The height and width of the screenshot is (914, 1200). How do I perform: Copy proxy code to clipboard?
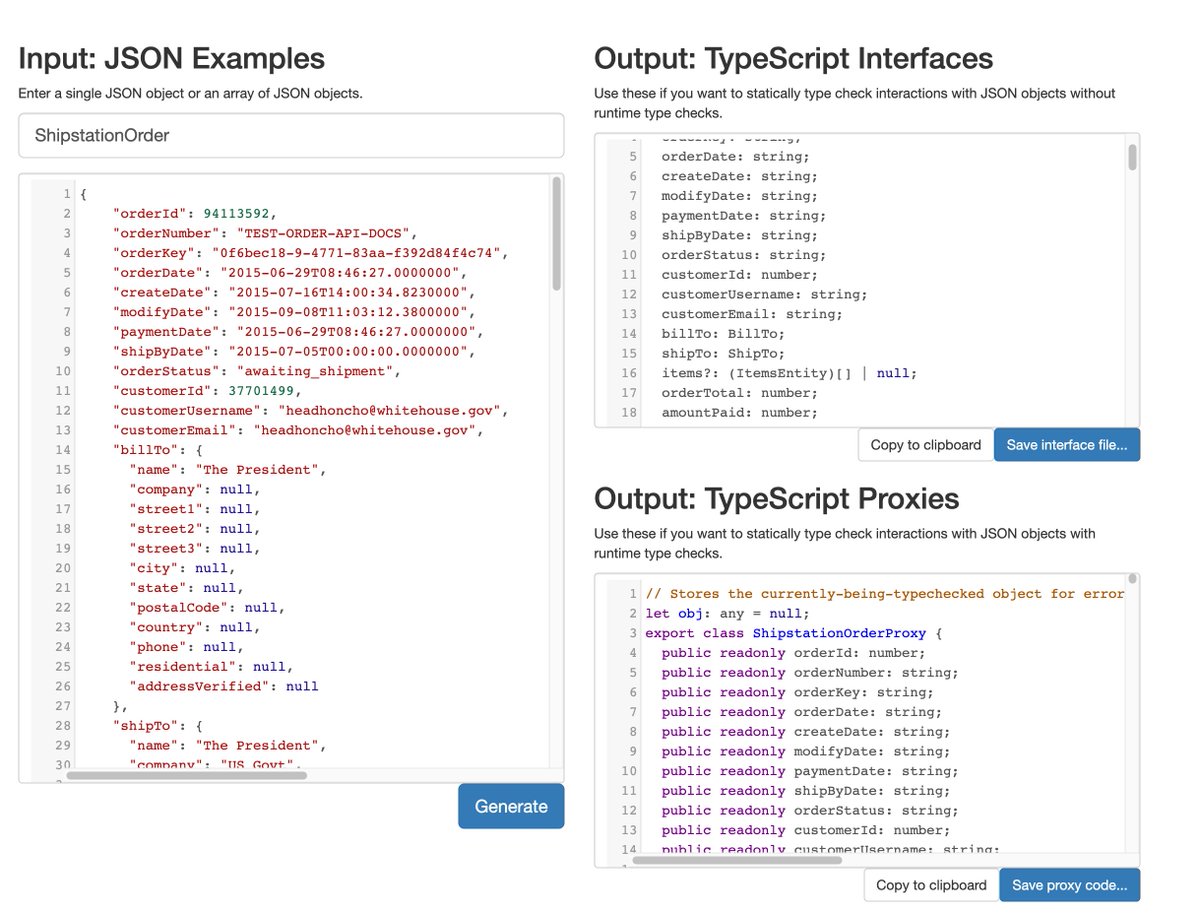coord(931,885)
